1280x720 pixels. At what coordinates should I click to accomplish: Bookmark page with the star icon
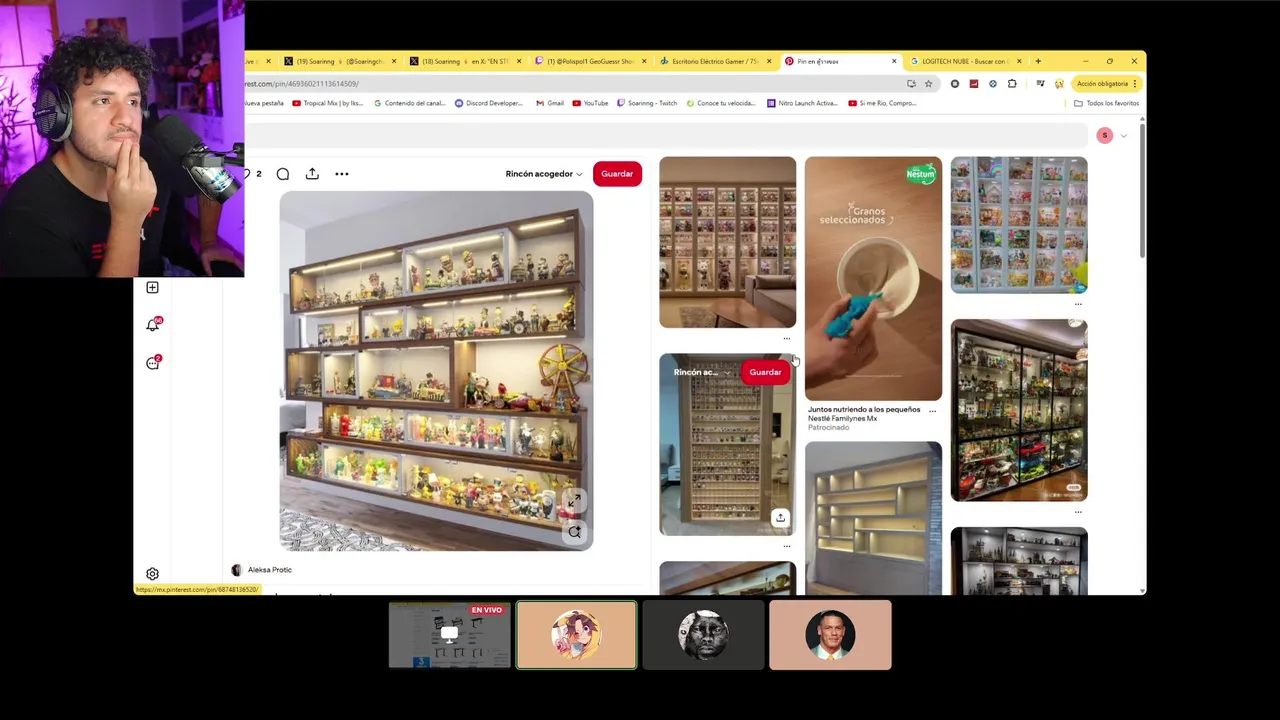tap(928, 84)
